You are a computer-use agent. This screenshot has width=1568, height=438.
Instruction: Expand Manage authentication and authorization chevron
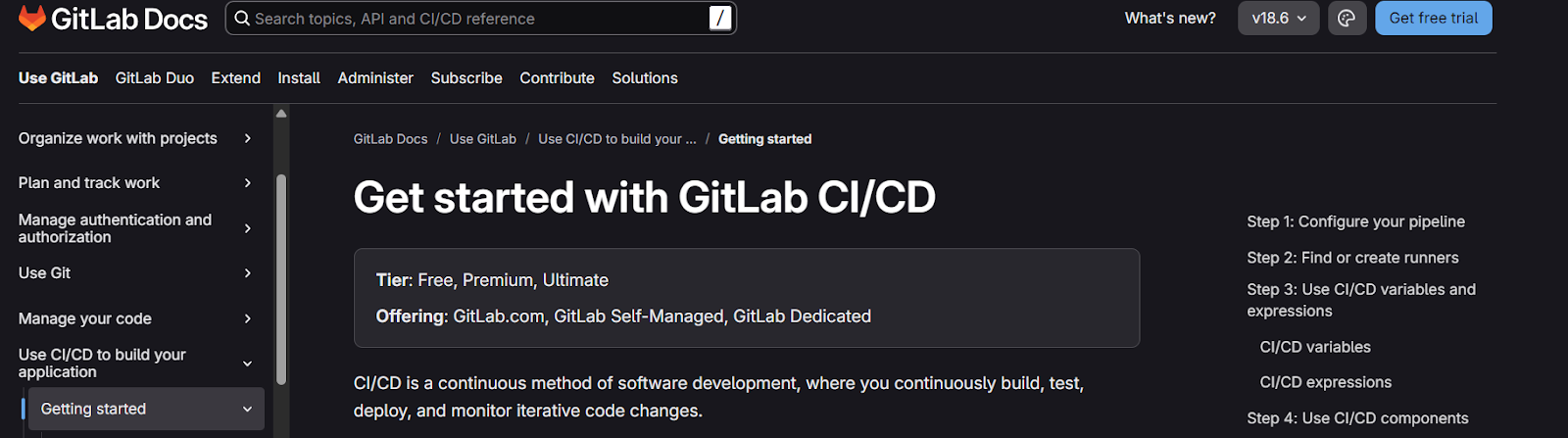pos(247,228)
